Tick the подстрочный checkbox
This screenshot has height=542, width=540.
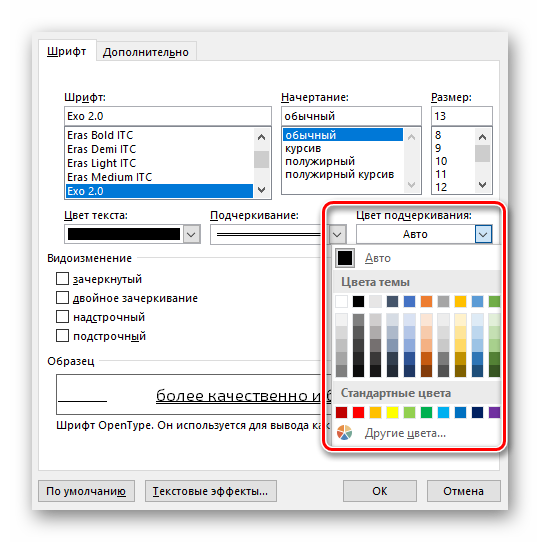[62, 335]
